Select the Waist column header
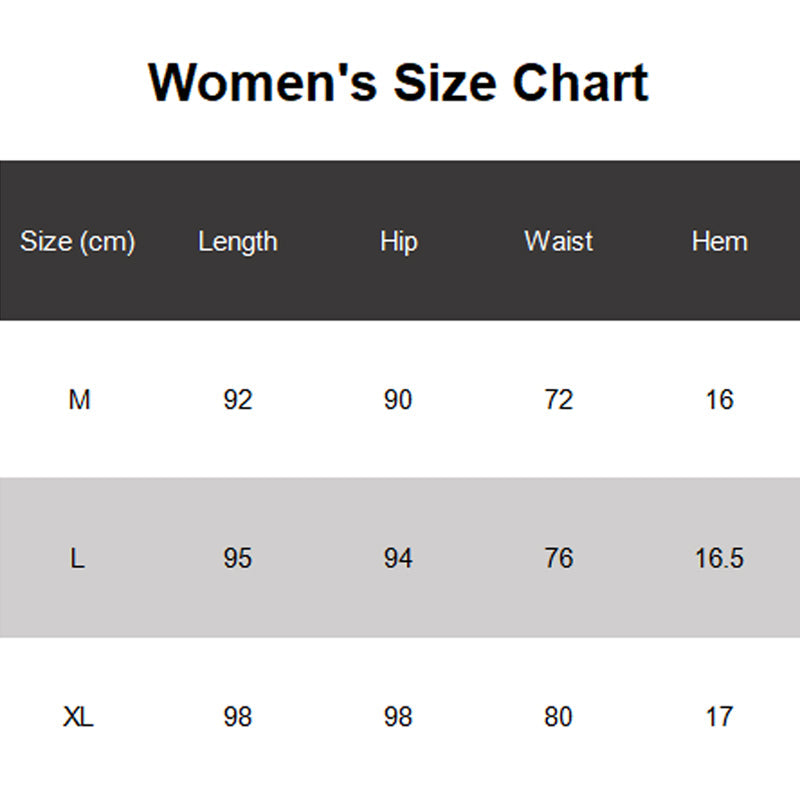The width and height of the screenshot is (800, 796). coord(558,241)
